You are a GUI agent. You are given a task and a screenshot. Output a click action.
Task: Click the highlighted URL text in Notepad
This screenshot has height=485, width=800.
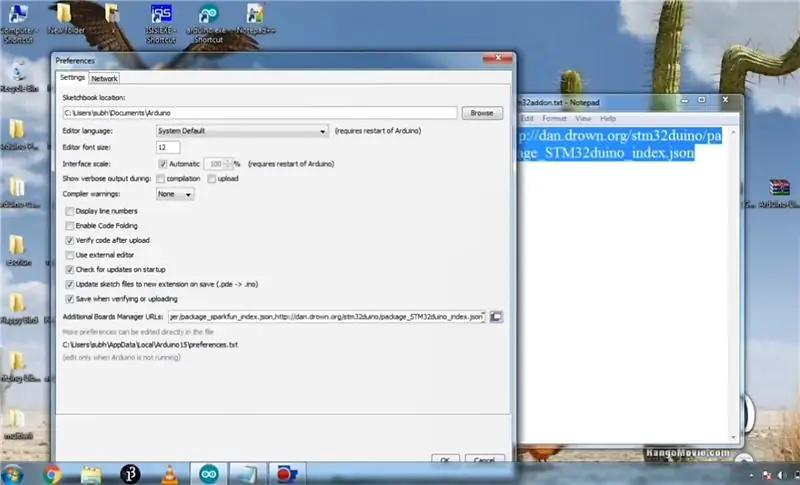[619, 144]
